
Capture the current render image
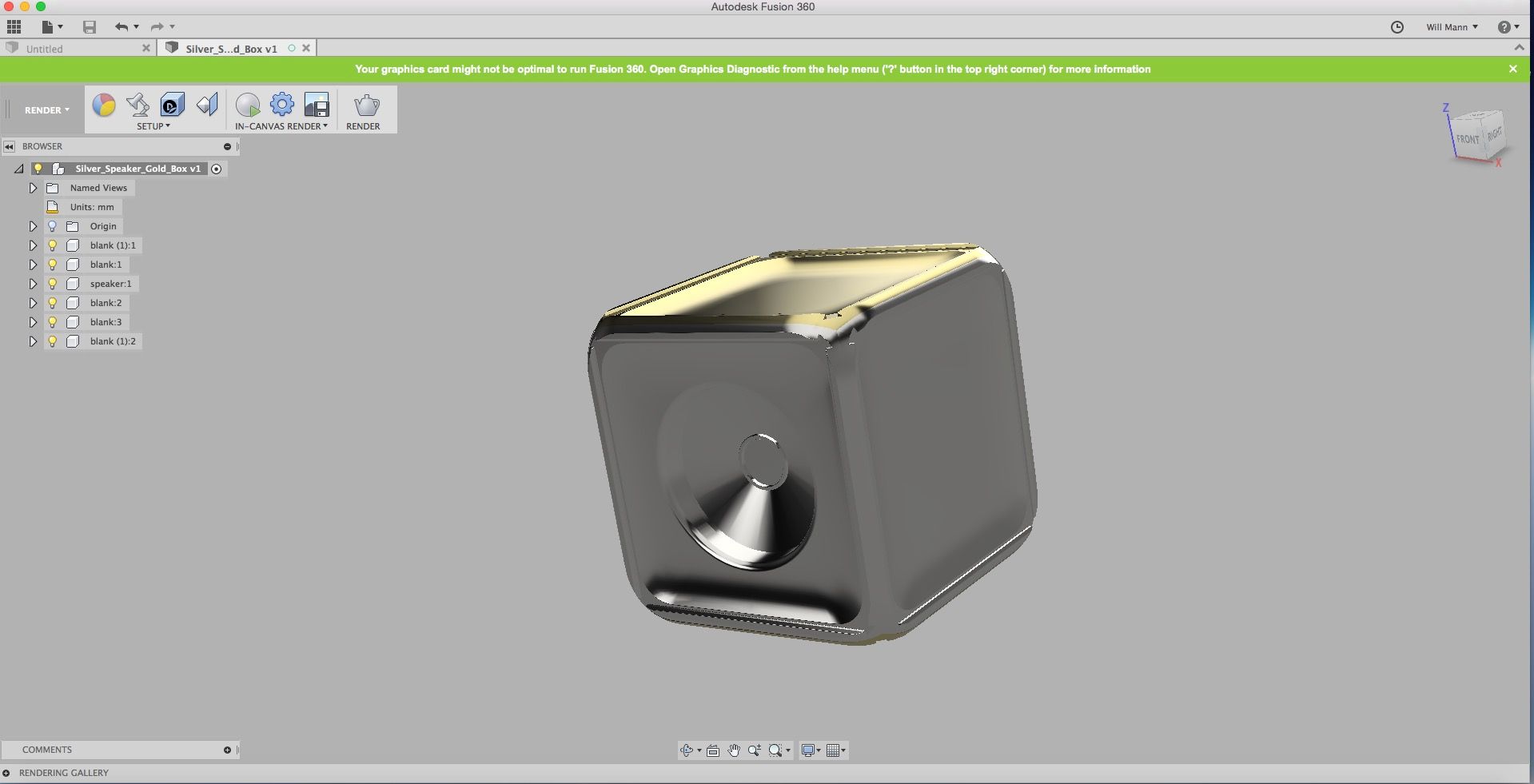[317, 105]
